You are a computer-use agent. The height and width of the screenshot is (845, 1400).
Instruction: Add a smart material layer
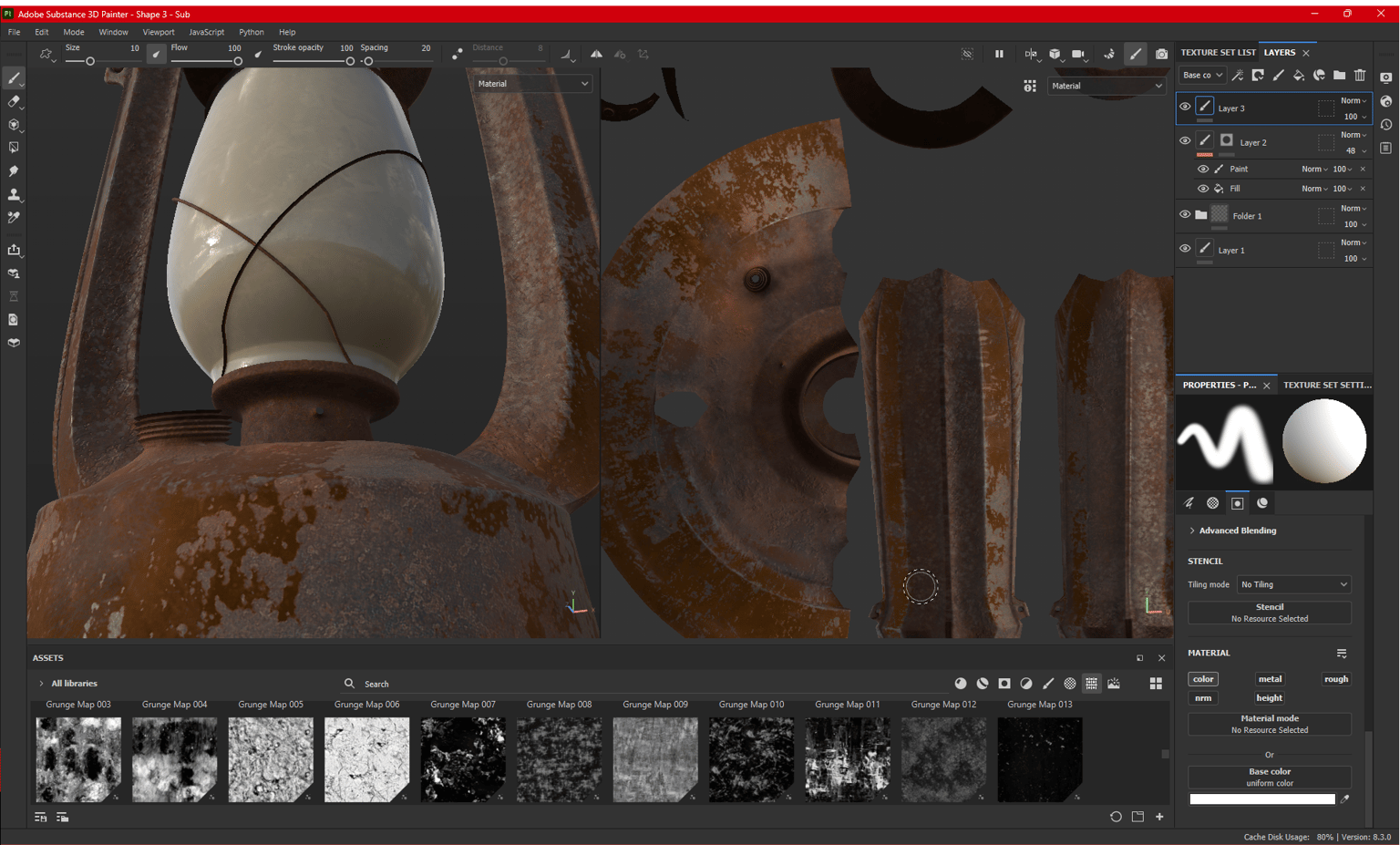[1319, 75]
